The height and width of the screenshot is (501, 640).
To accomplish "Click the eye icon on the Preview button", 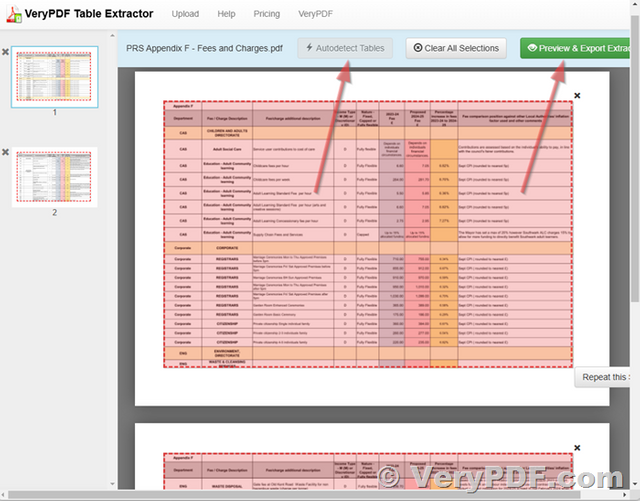I will (x=532, y=48).
